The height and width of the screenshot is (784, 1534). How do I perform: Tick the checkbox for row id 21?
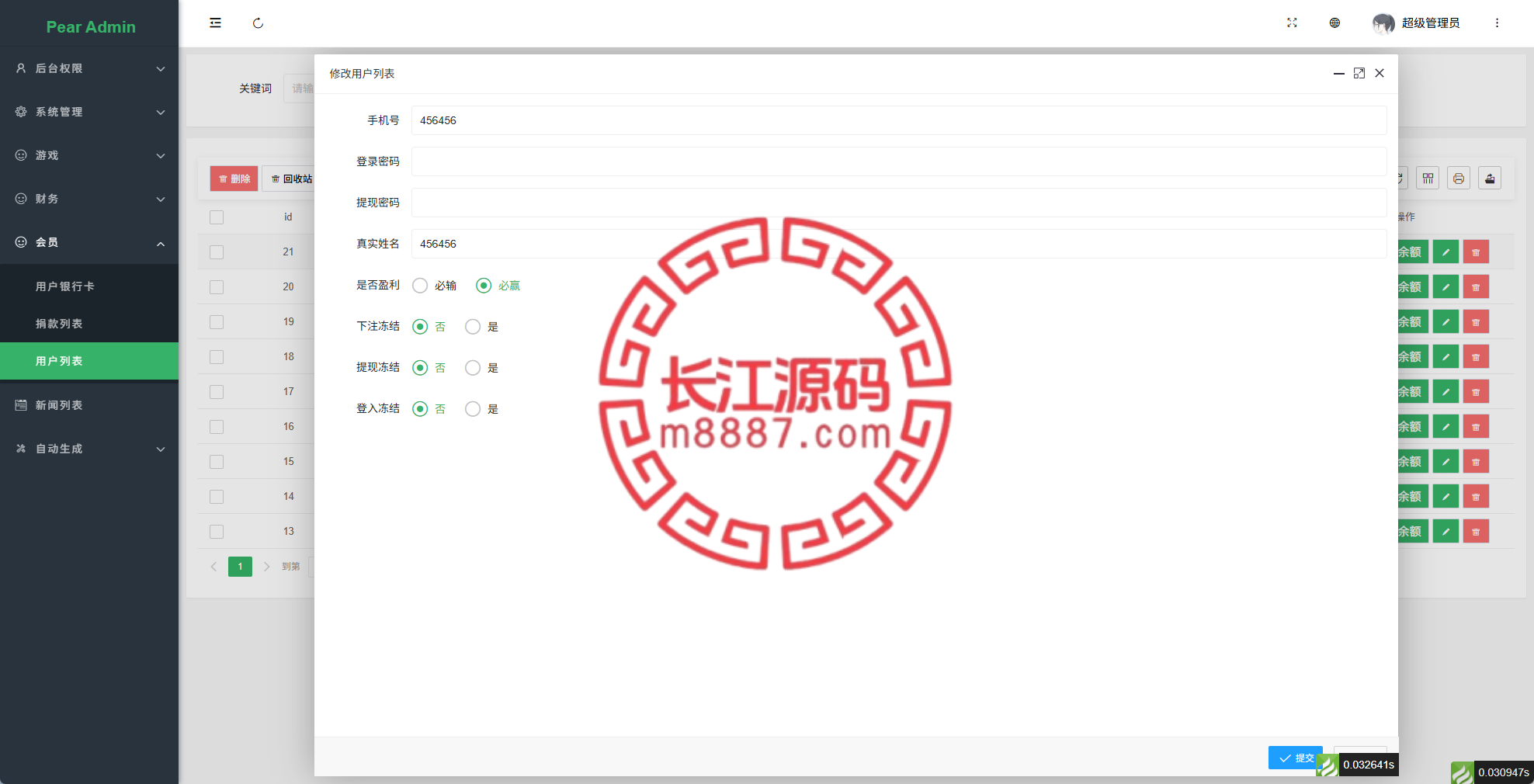tap(217, 252)
